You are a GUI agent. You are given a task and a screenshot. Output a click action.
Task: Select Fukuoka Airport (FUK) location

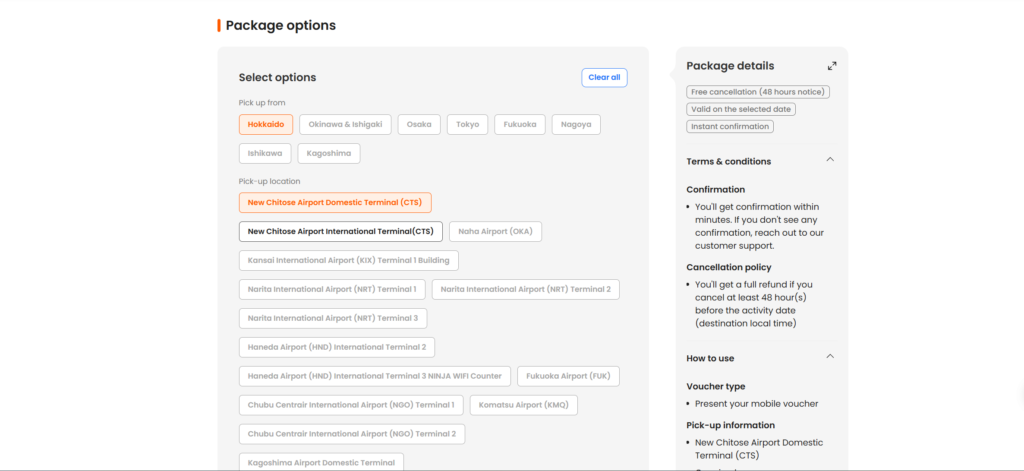pos(569,377)
